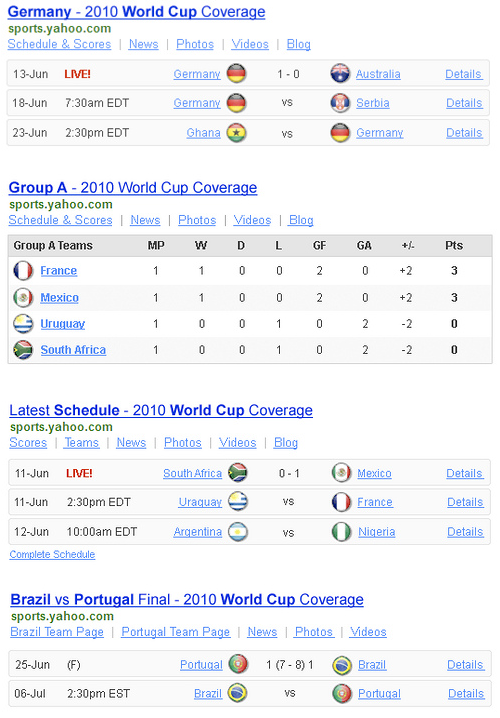
Task: Click Portugal flag in 25-Jun final row
Action: [239, 664]
